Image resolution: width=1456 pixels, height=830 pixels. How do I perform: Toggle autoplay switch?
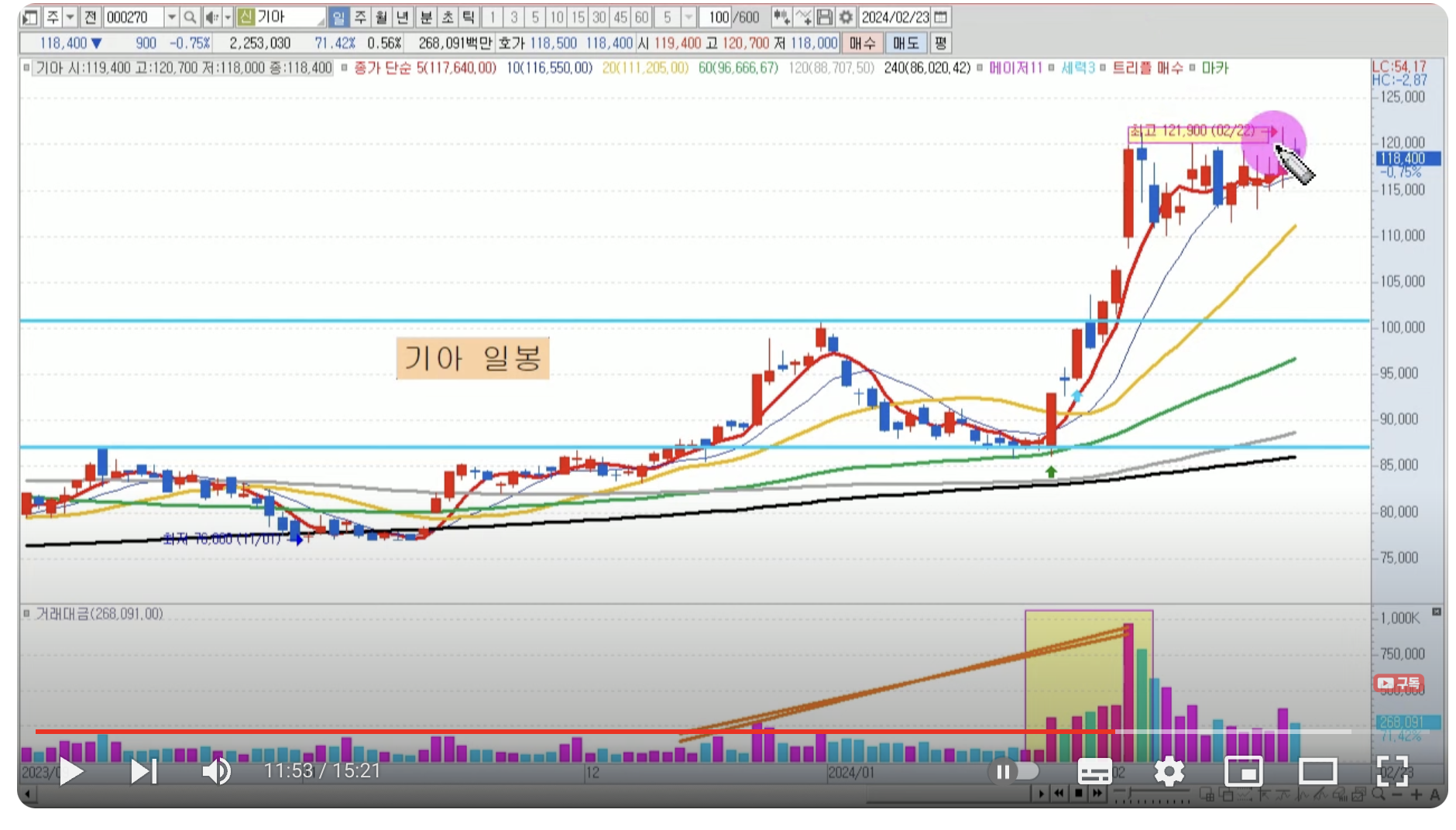[x=1013, y=771]
